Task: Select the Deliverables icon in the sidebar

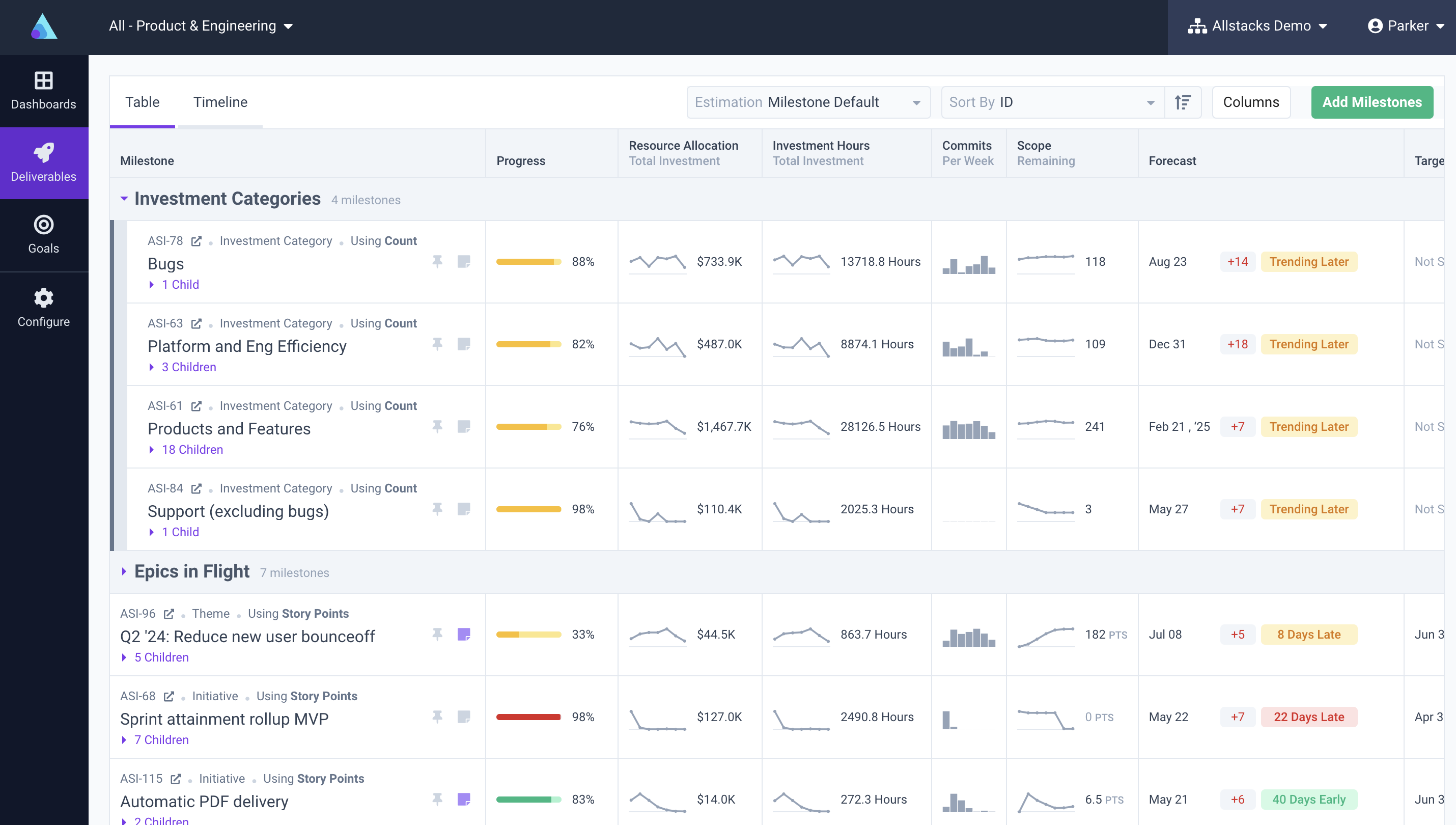Action: (x=44, y=162)
